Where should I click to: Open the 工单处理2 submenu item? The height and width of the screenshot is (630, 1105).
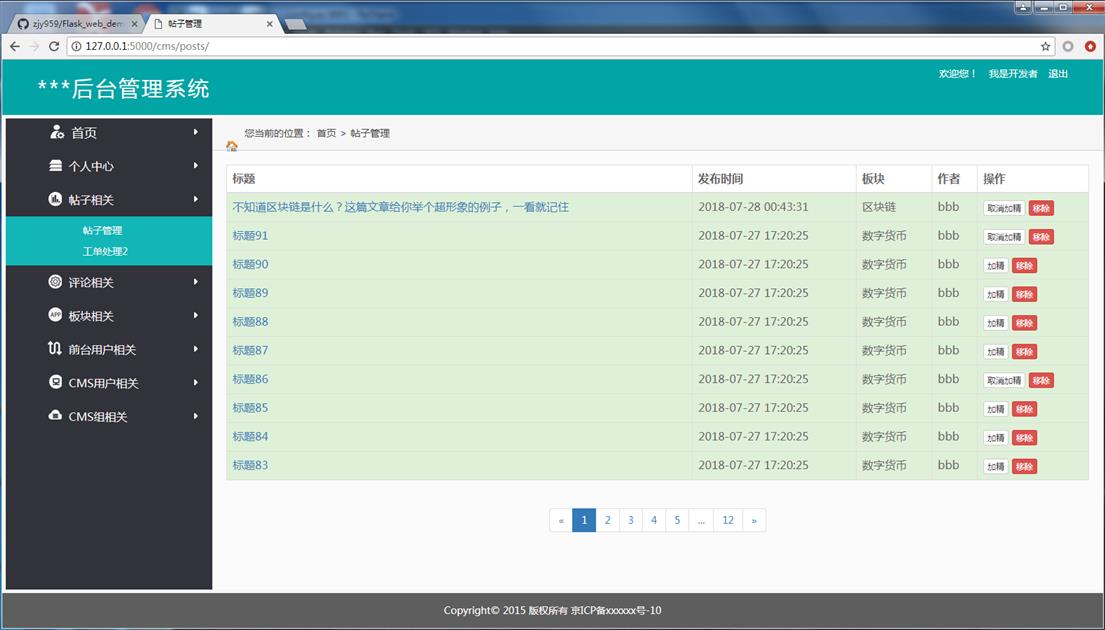[x=105, y=252]
